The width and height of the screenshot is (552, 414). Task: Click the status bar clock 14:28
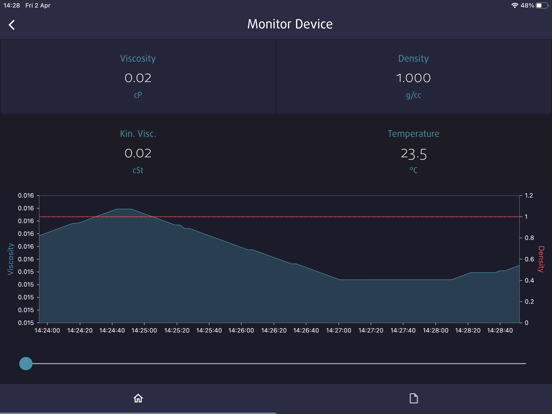coord(12,5)
